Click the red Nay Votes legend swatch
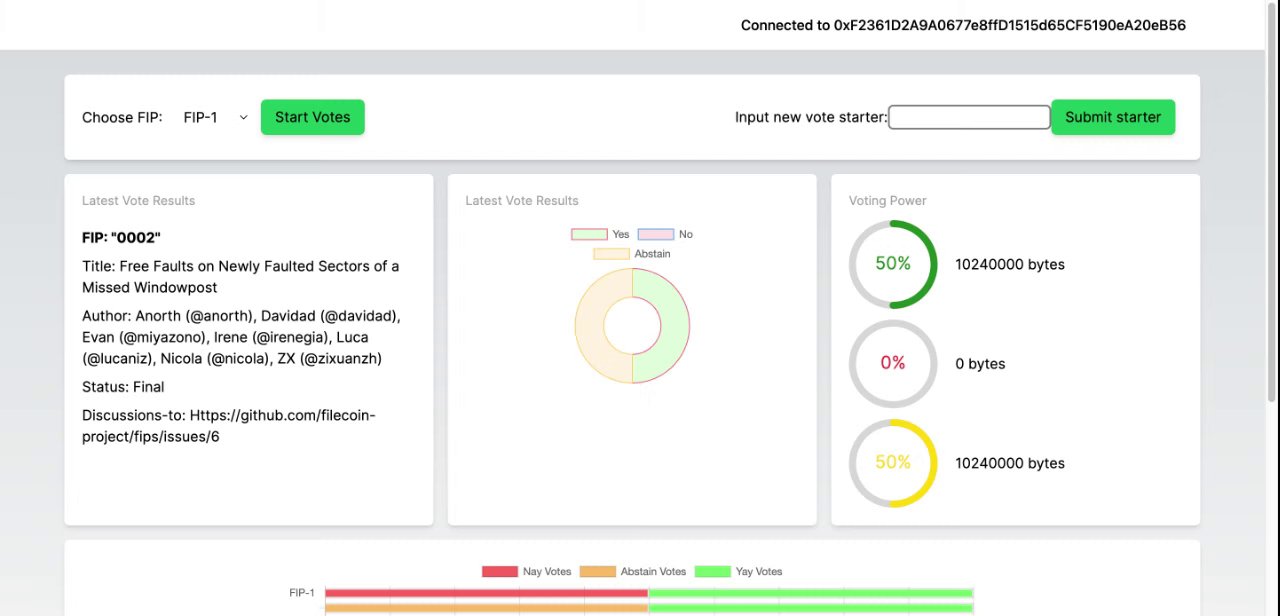Image resolution: width=1280 pixels, height=616 pixels. (499, 572)
